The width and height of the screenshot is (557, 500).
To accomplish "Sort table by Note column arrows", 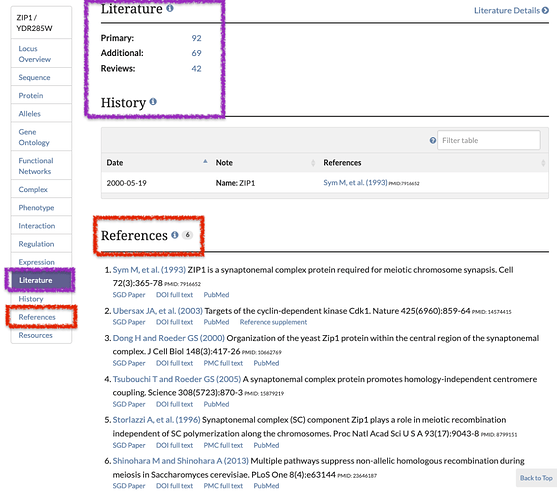I will tap(313, 163).
